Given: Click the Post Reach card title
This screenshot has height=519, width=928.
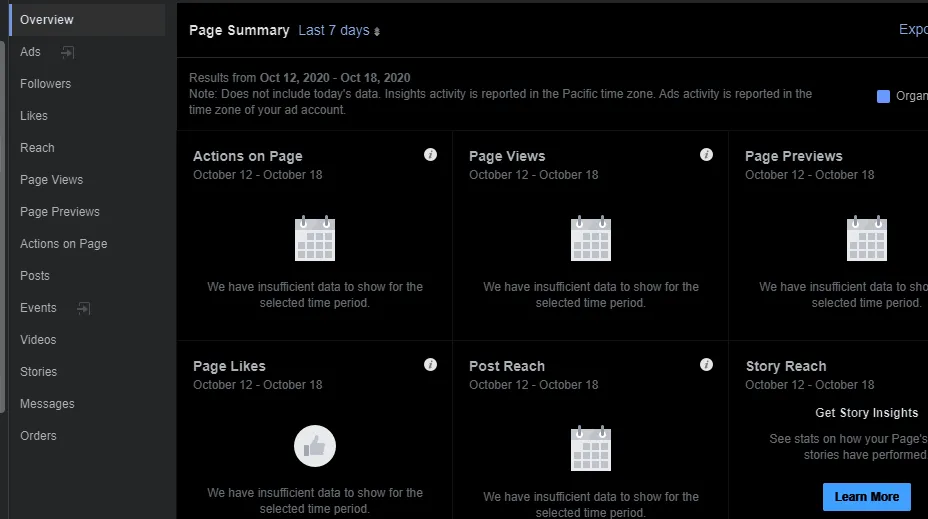Looking at the screenshot, I should point(506,366).
